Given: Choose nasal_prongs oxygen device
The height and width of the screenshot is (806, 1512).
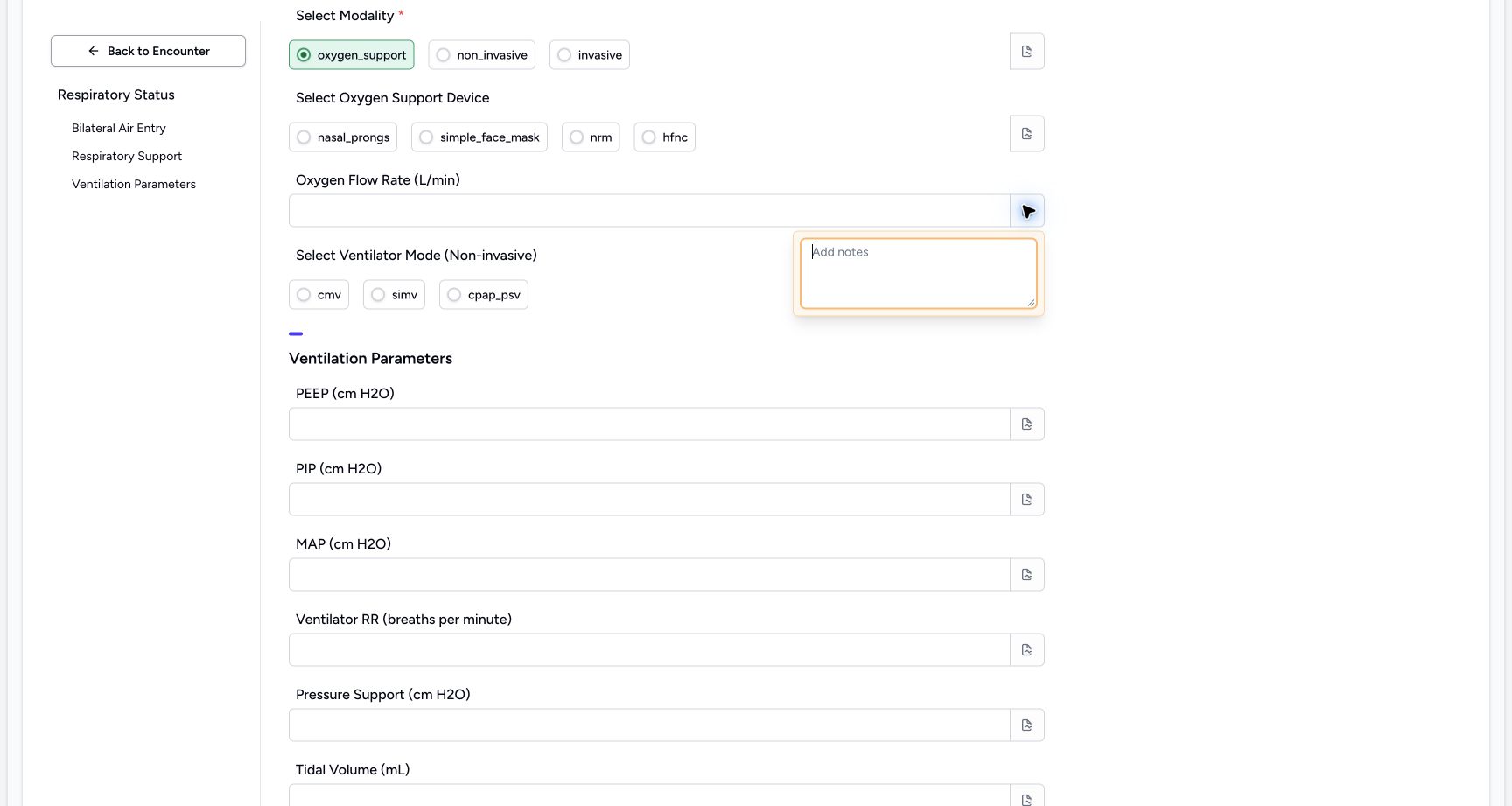Looking at the screenshot, I should point(343,137).
